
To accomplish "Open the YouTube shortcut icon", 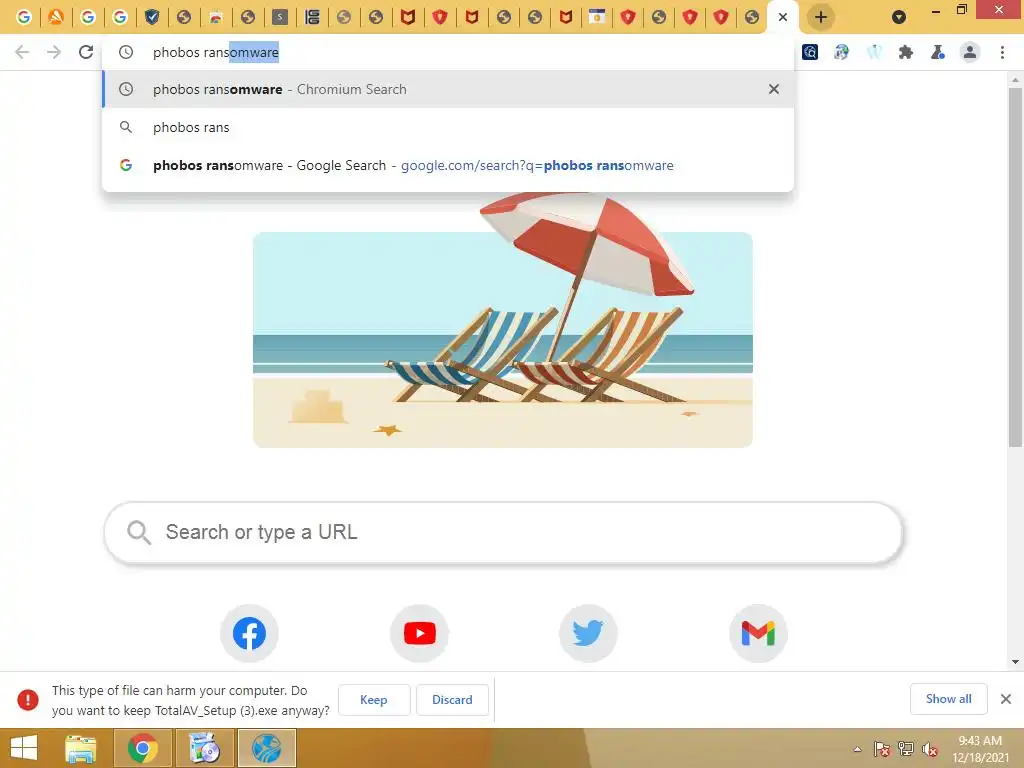I will tap(419, 633).
